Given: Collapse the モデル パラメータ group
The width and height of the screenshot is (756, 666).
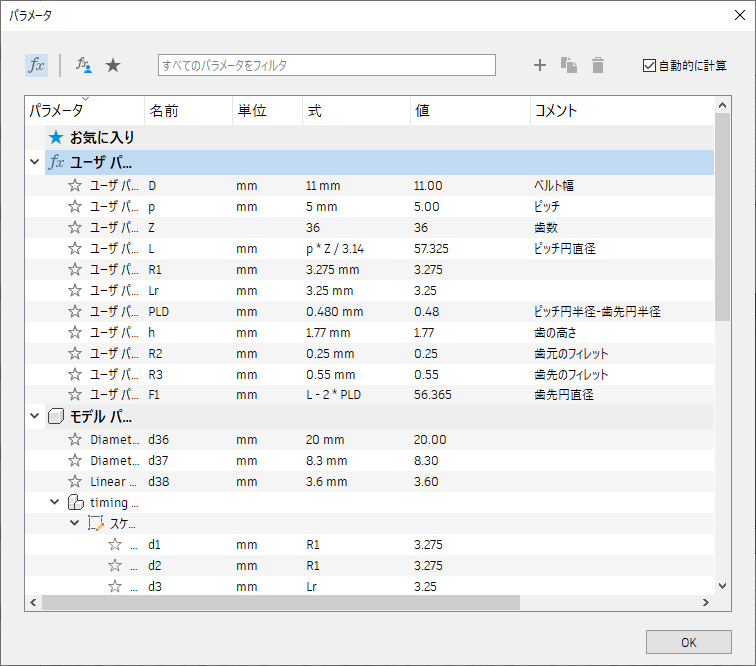Looking at the screenshot, I should pos(36,415).
